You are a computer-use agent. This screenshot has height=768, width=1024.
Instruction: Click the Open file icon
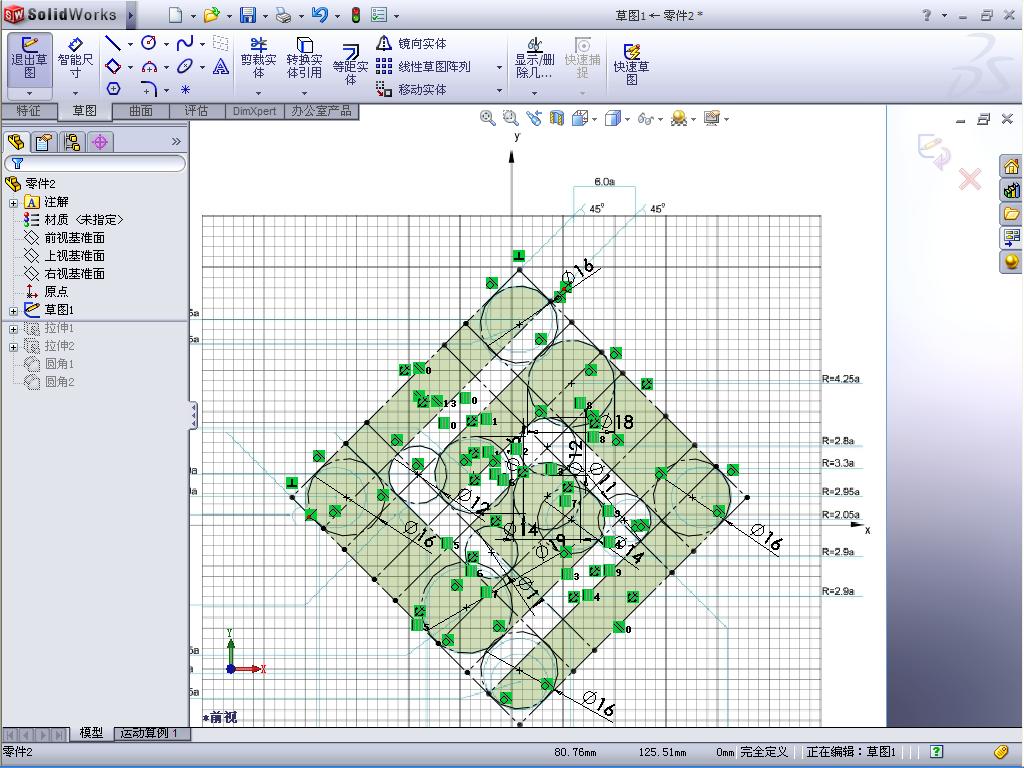(x=211, y=14)
